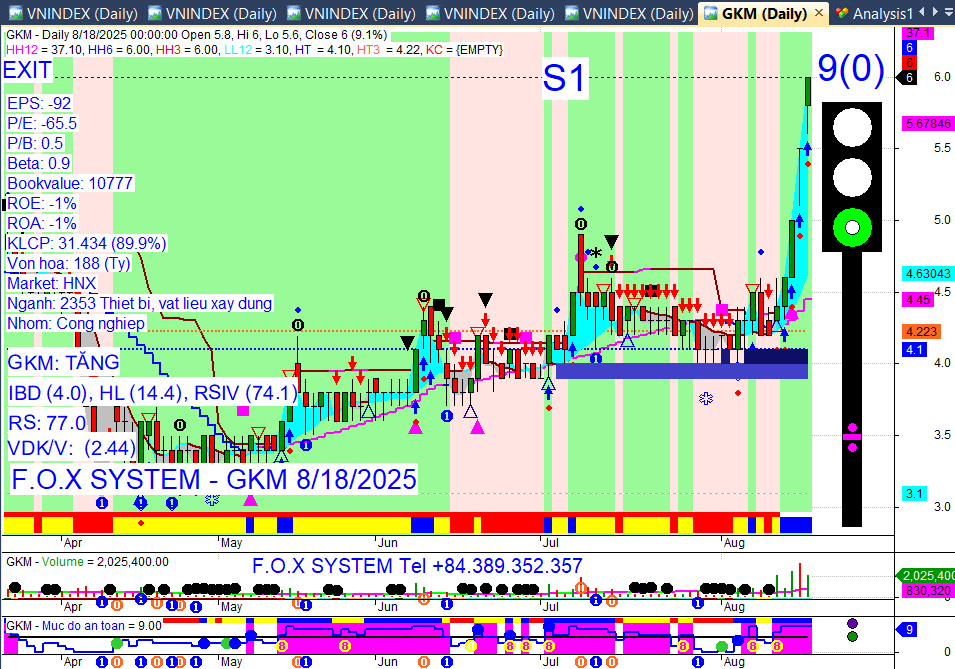
Task: Click the magenta 5.67846 axis label
Action: coord(927,124)
